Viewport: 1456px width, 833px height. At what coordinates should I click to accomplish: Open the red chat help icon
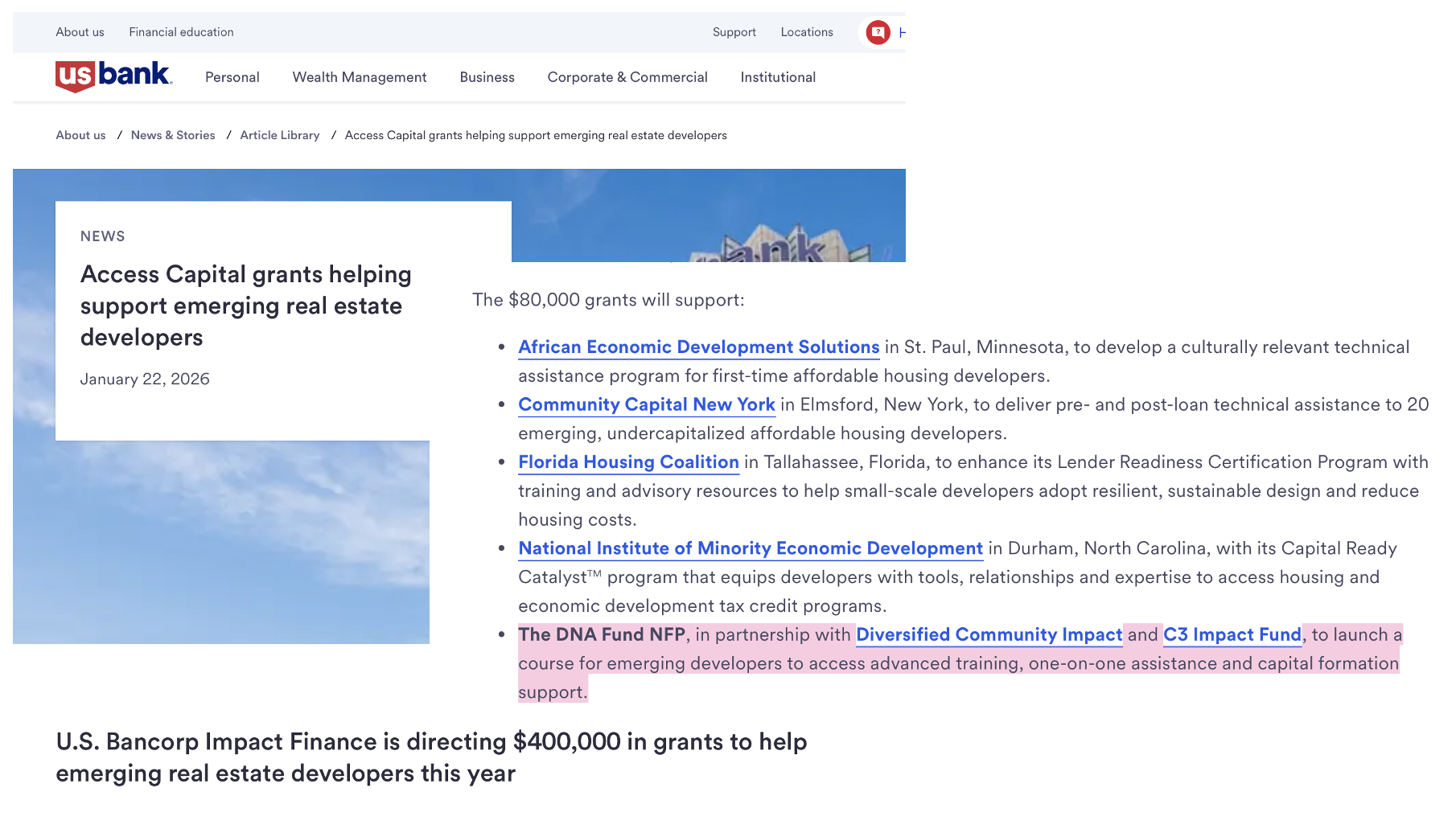point(878,32)
